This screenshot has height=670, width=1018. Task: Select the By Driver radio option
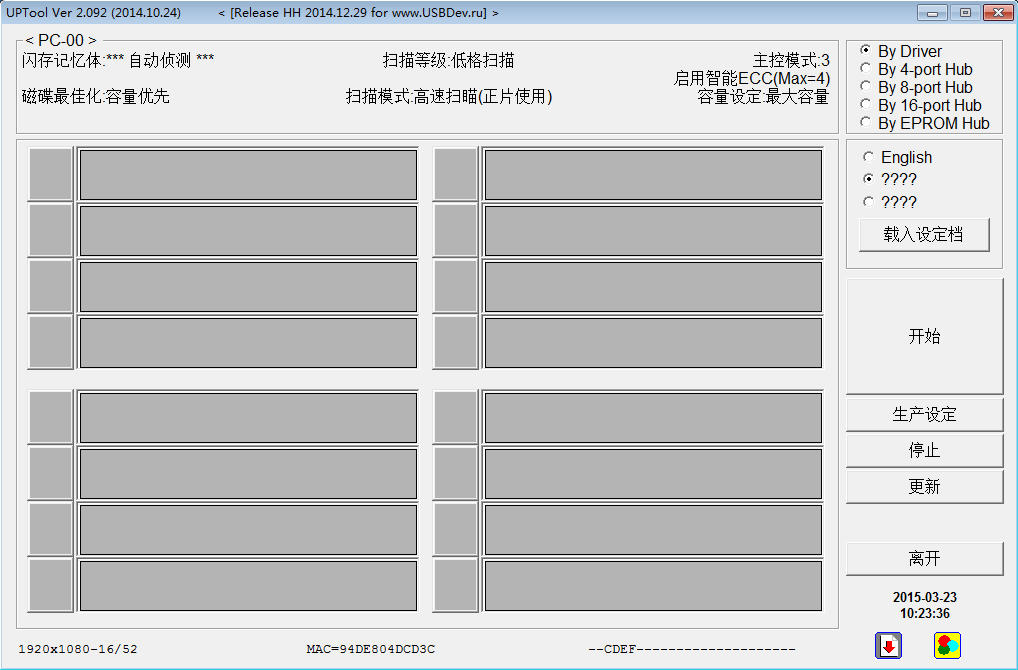pyautogui.click(x=866, y=51)
